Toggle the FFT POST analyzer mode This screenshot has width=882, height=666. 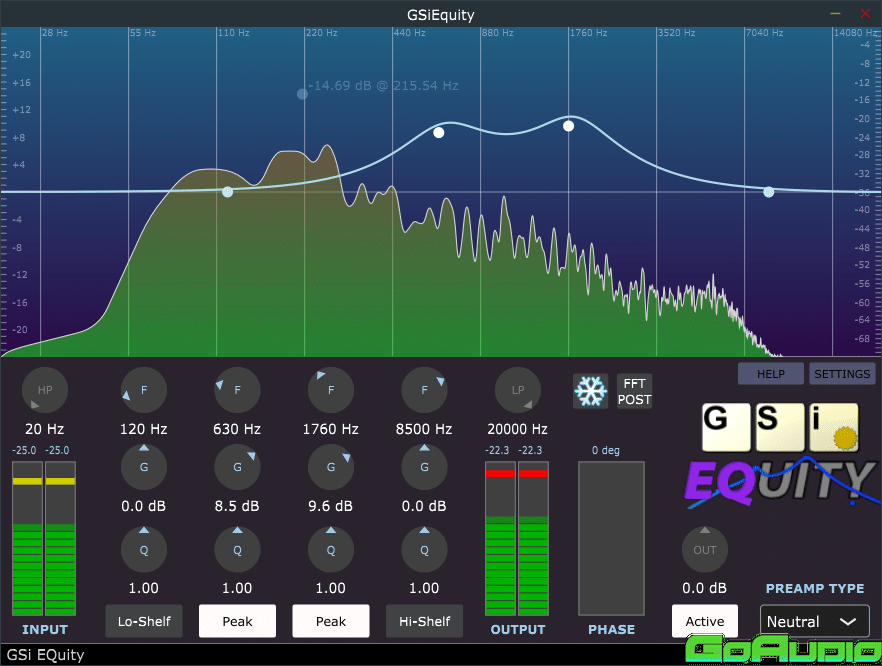[x=634, y=391]
